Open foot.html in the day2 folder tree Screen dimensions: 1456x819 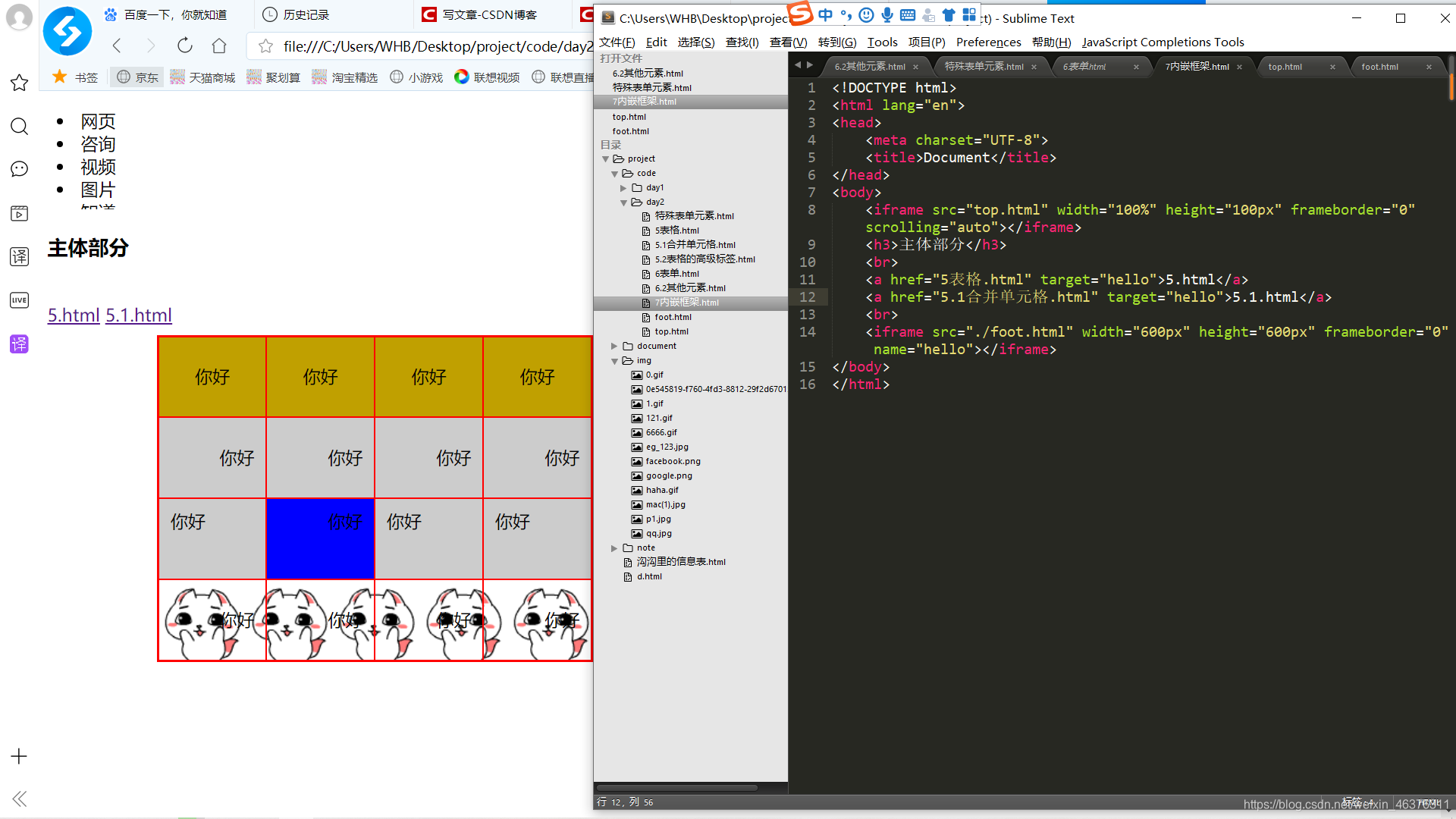(673, 317)
